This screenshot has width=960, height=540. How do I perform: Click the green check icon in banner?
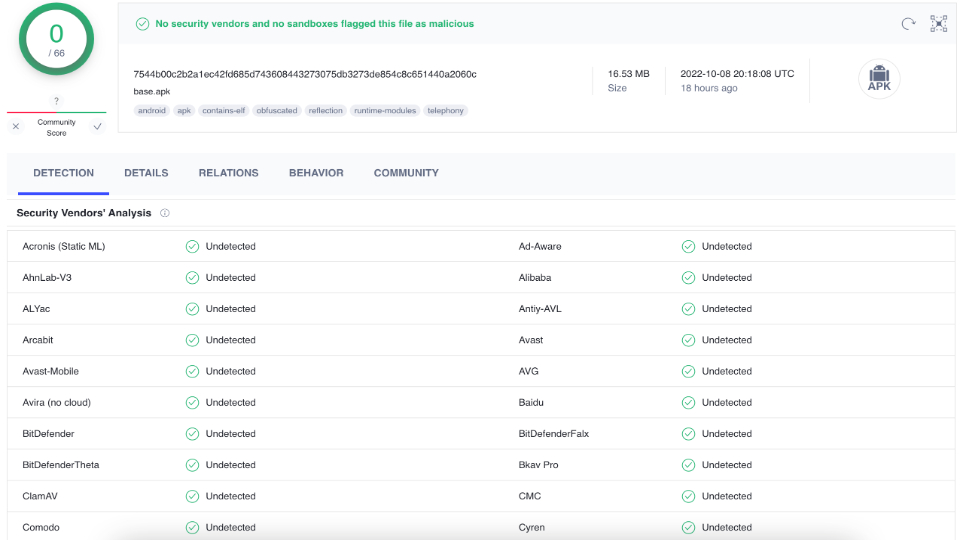(142, 24)
